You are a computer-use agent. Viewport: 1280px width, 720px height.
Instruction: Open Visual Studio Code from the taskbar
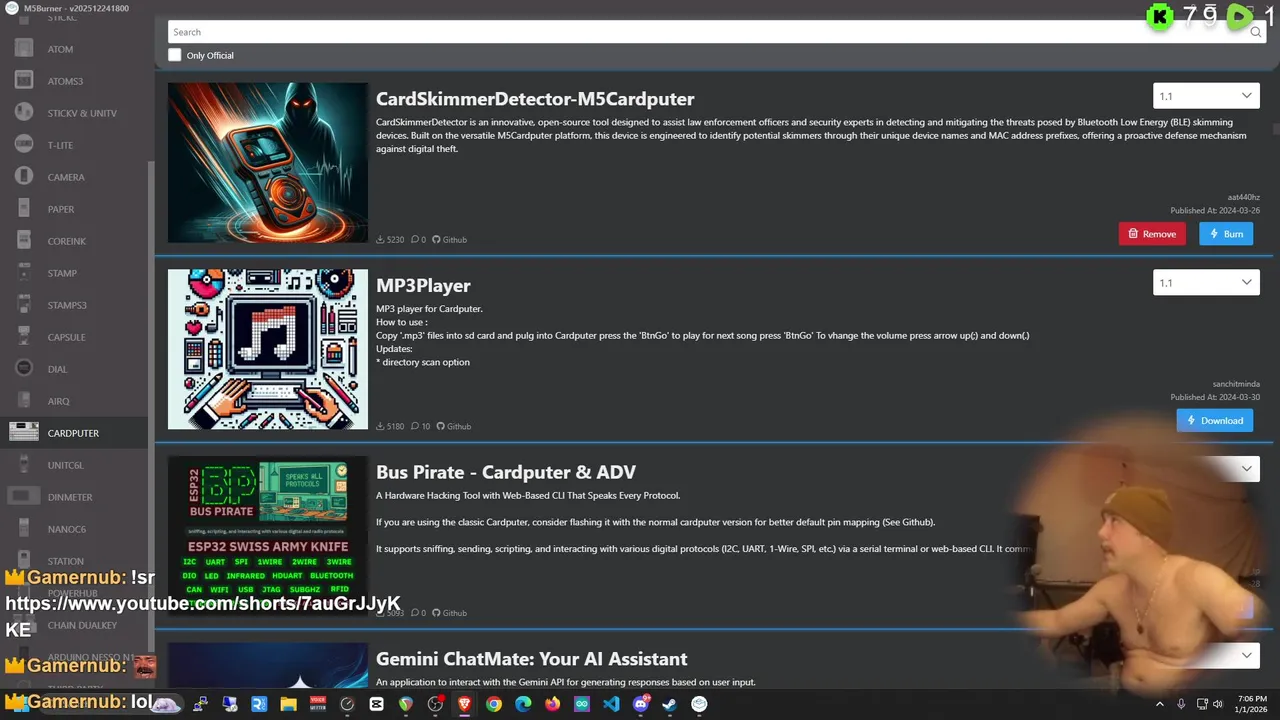611,704
